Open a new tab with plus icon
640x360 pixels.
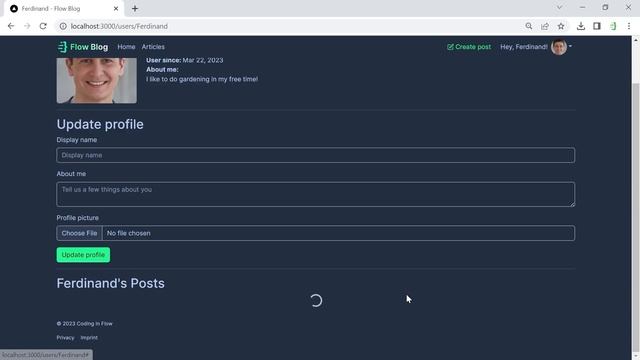(x=135, y=9)
